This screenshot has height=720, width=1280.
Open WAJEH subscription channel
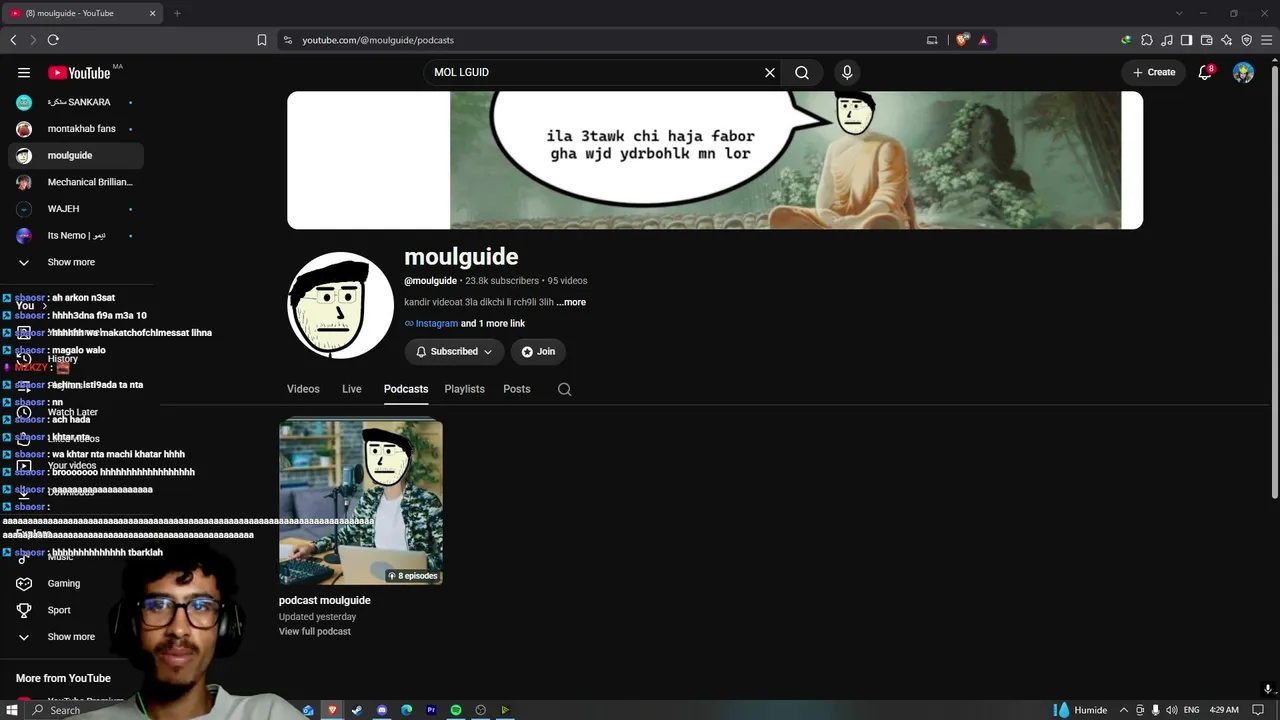(76, 209)
